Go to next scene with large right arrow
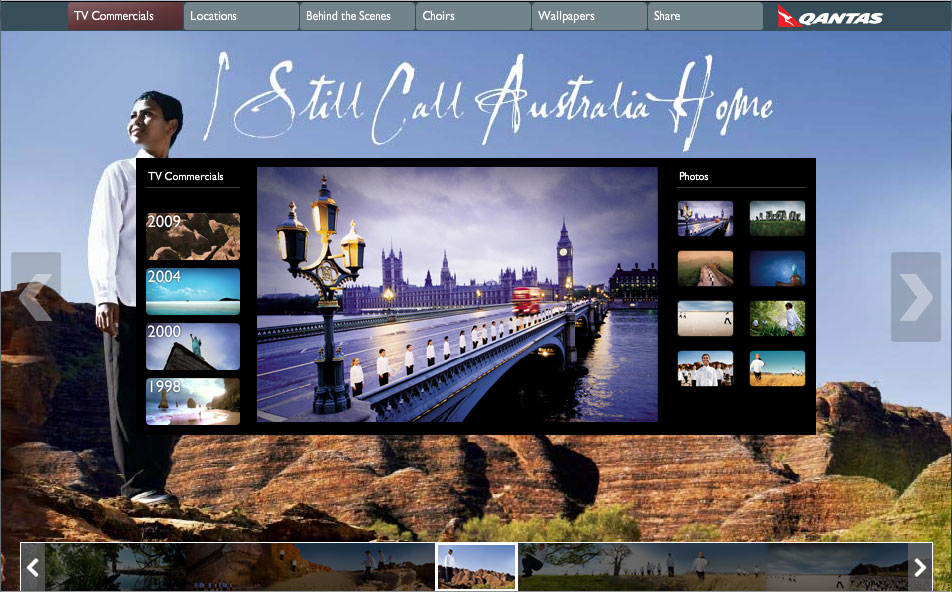The image size is (952, 592). click(916, 296)
